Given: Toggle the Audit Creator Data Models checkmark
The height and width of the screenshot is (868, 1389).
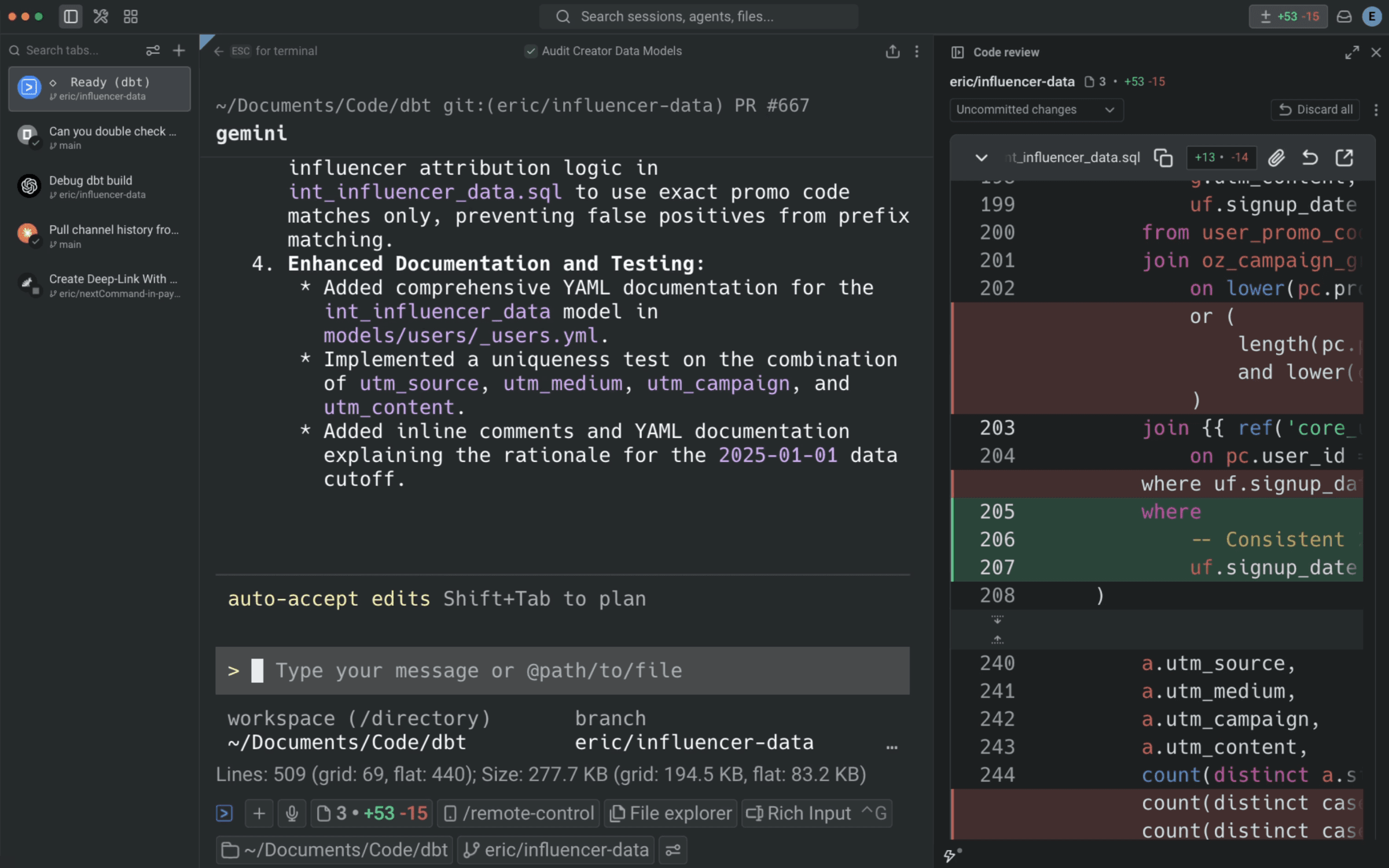Looking at the screenshot, I should pyautogui.click(x=530, y=52).
